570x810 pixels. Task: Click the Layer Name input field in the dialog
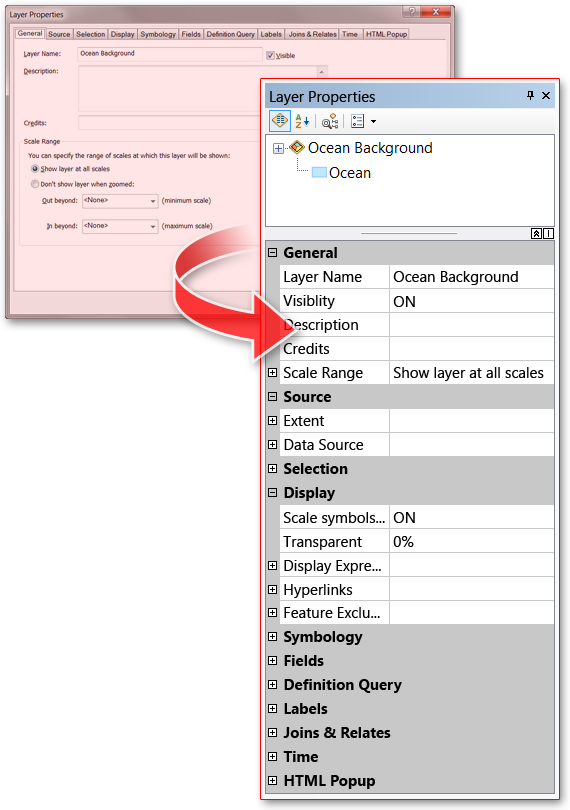pos(170,54)
